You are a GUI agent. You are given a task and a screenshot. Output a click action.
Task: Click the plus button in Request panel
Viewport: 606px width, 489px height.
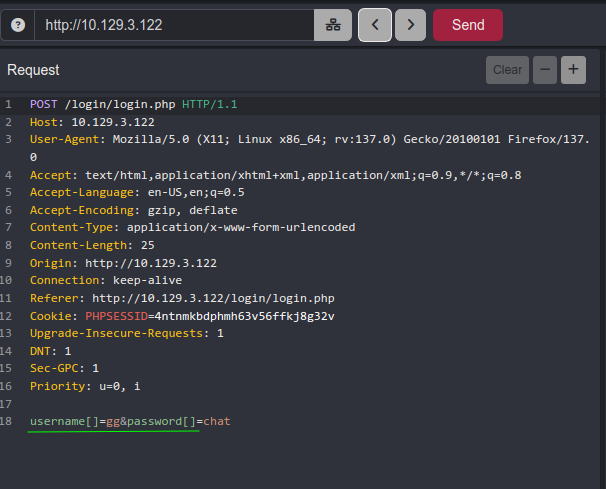pyautogui.click(x=573, y=70)
